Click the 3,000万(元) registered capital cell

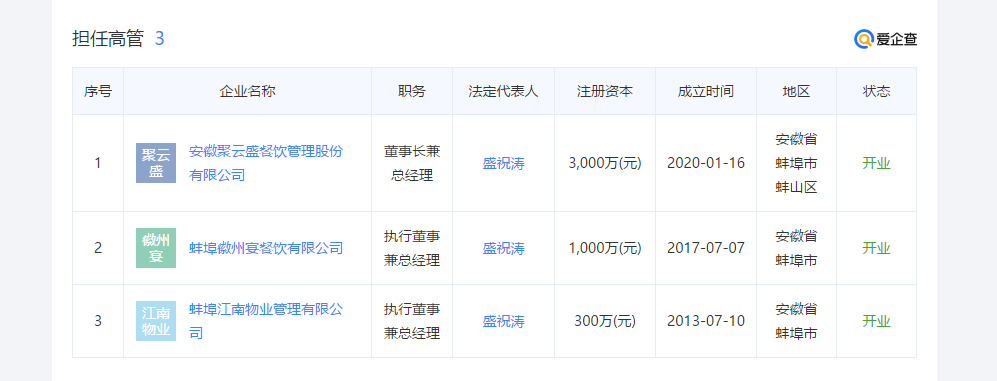coord(605,163)
